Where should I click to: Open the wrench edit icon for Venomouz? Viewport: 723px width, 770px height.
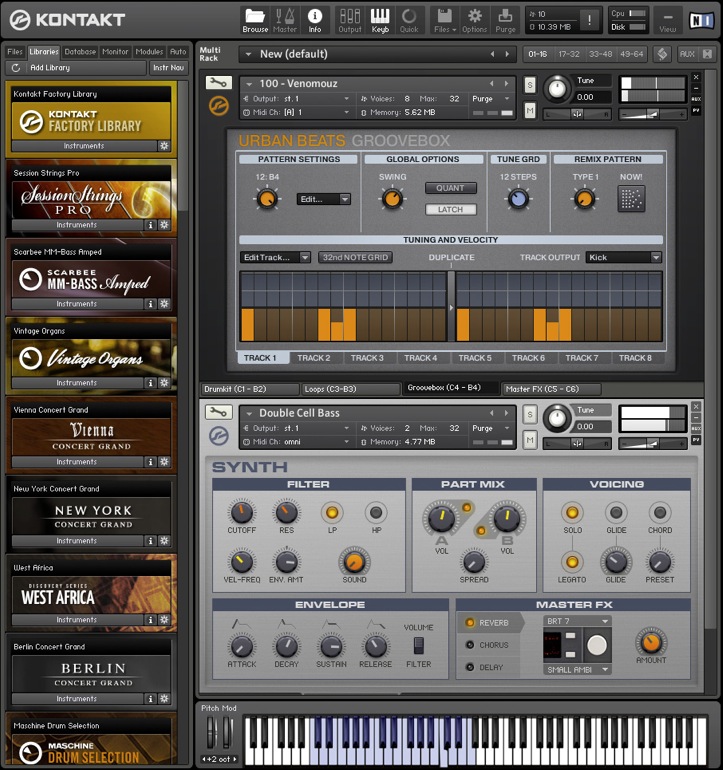(x=219, y=82)
